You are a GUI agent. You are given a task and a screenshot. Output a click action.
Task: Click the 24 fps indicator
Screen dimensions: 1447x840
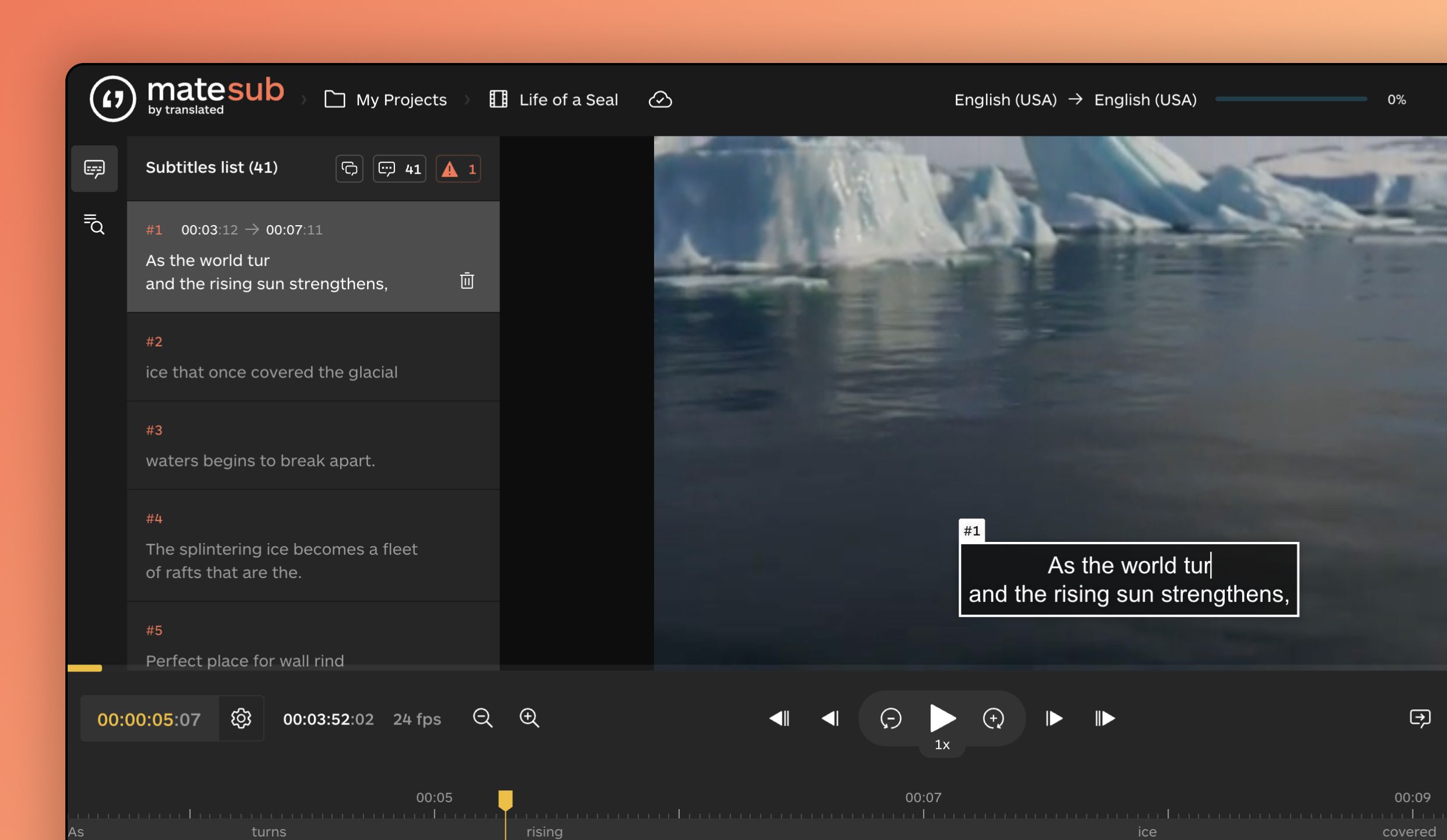coord(417,719)
